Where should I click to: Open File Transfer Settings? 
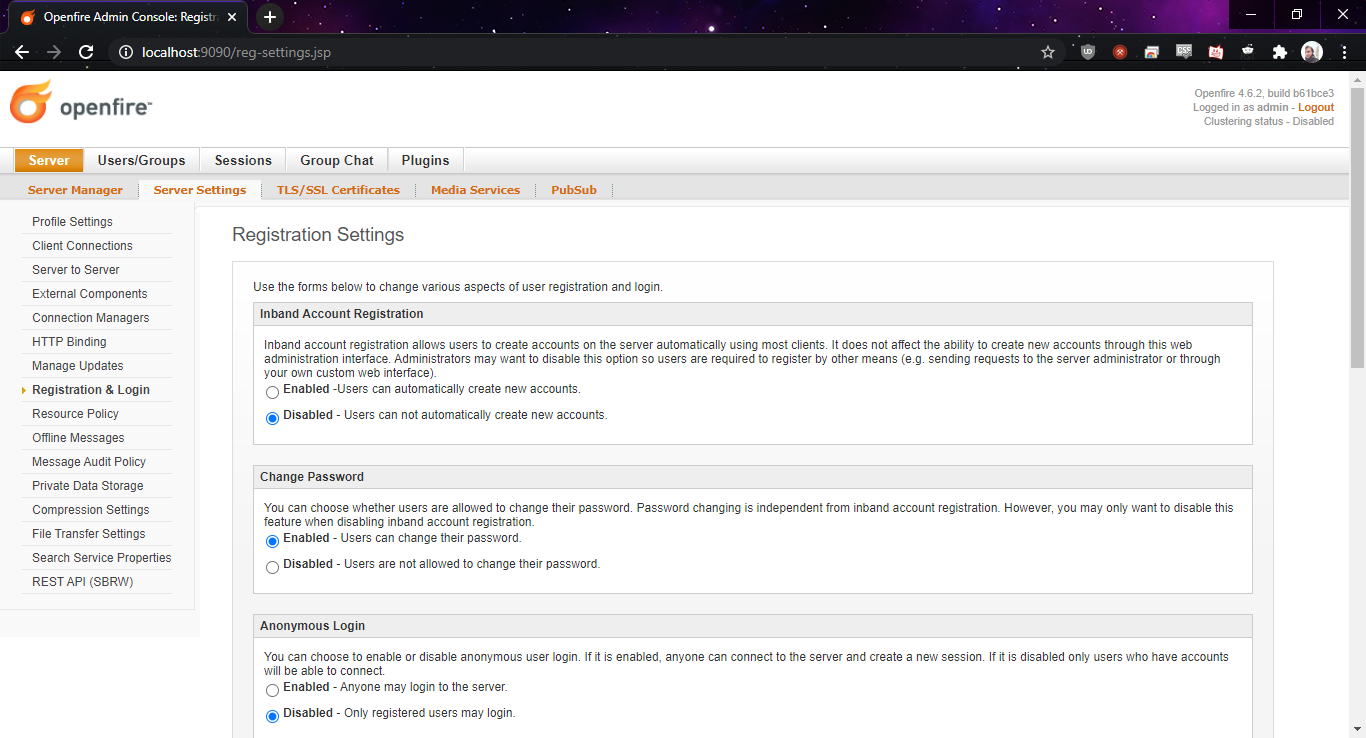click(x=89, y=534)
